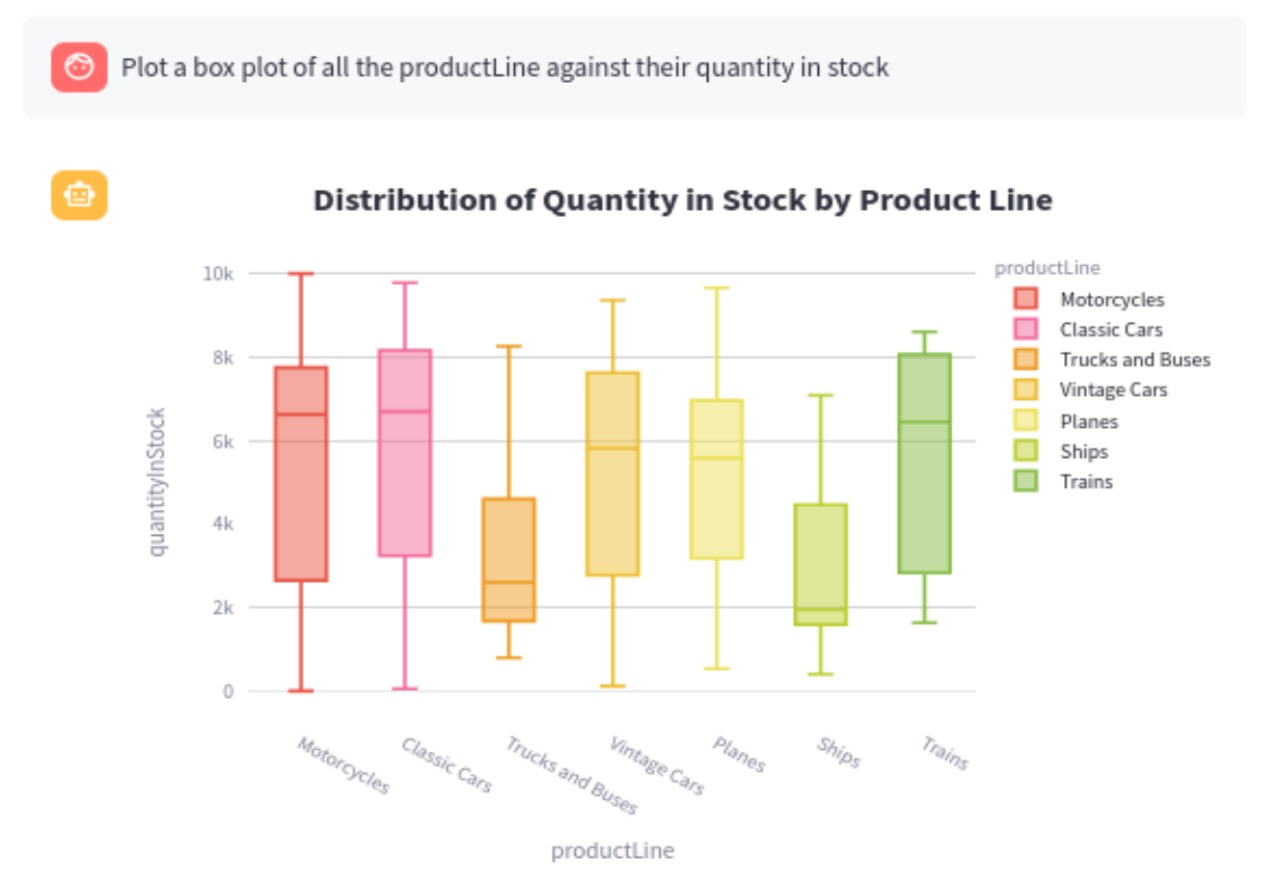Toggle the Classic Cars legend swatch
Viewport: 1280px width, 878px height.
(x=1026, y=329)
